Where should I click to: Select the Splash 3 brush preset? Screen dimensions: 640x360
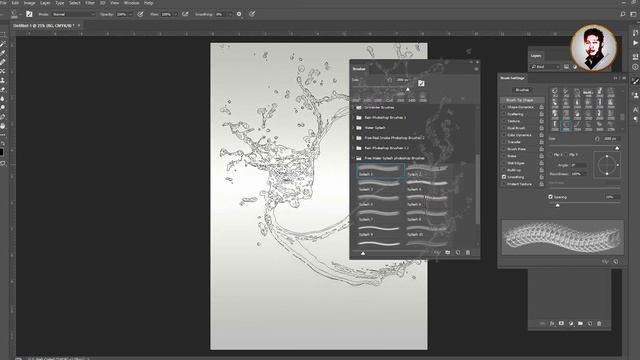380,186
